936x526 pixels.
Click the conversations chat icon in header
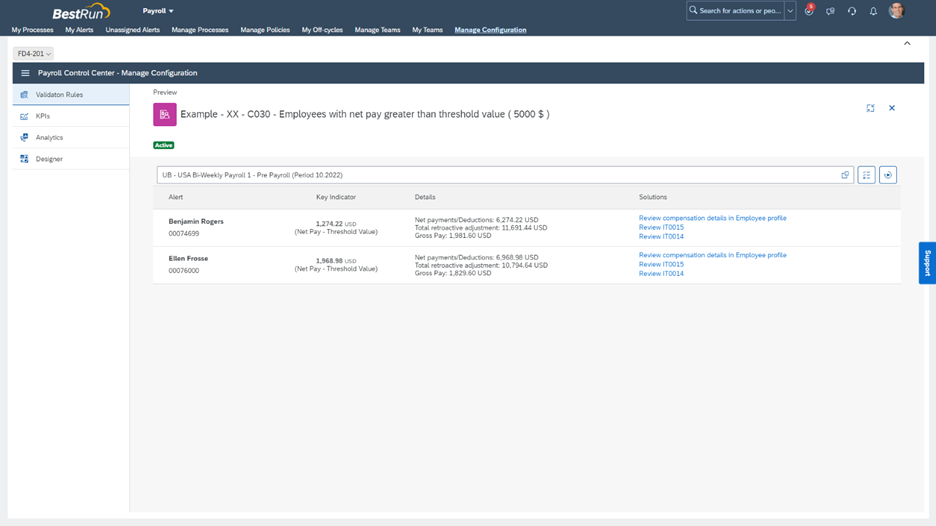point(830,11)
